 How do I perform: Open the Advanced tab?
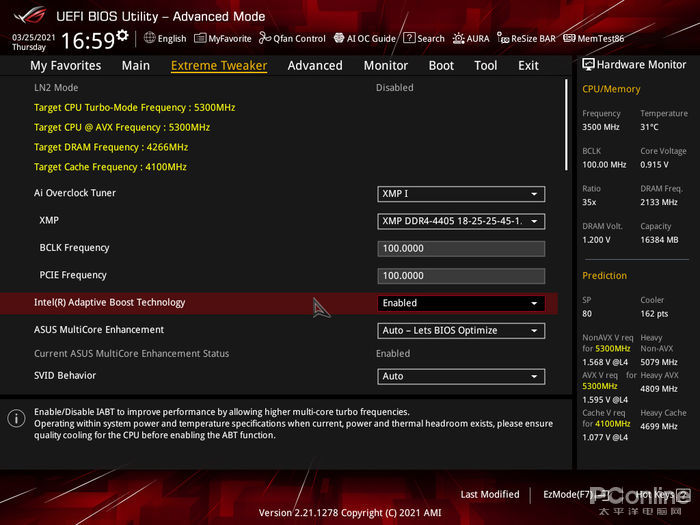[x=315, y=66]
